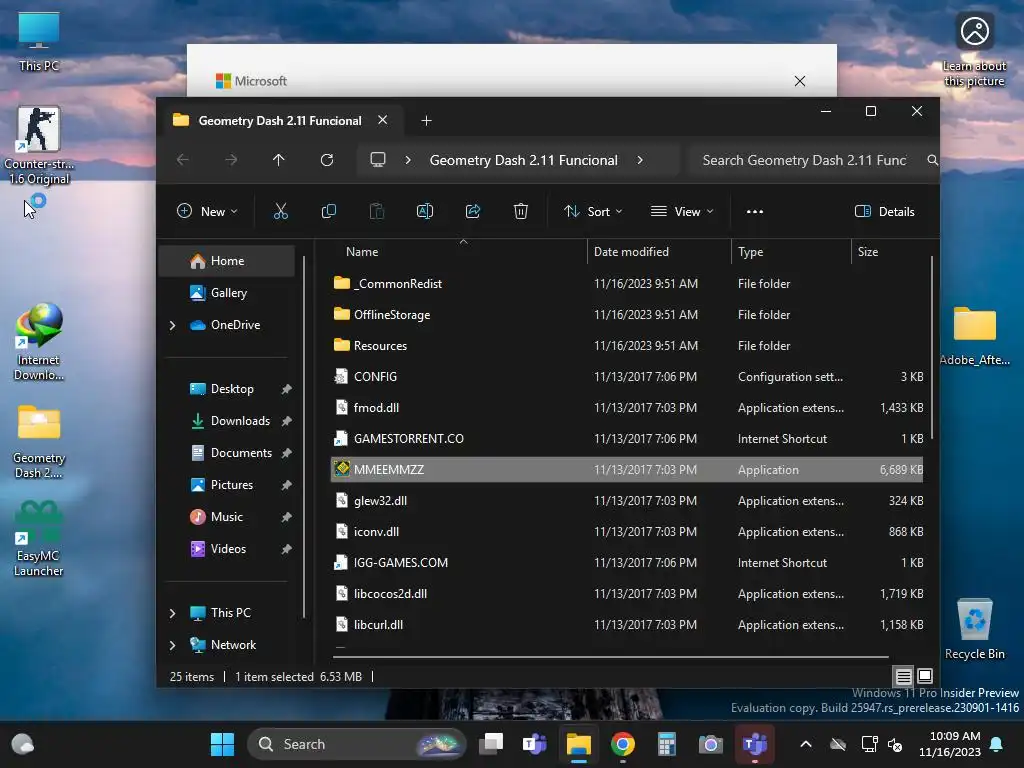This screenshot has width=1024, height=768.
Task: Switch to large thumbnails view icon in status bar
Action: click(925, 677)
